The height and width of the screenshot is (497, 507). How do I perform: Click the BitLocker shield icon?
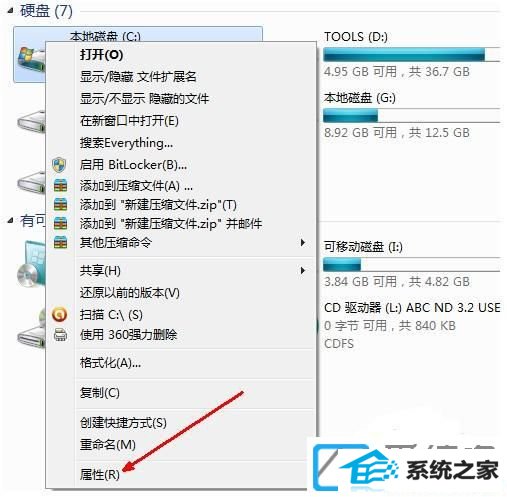[x=59, y=165]
